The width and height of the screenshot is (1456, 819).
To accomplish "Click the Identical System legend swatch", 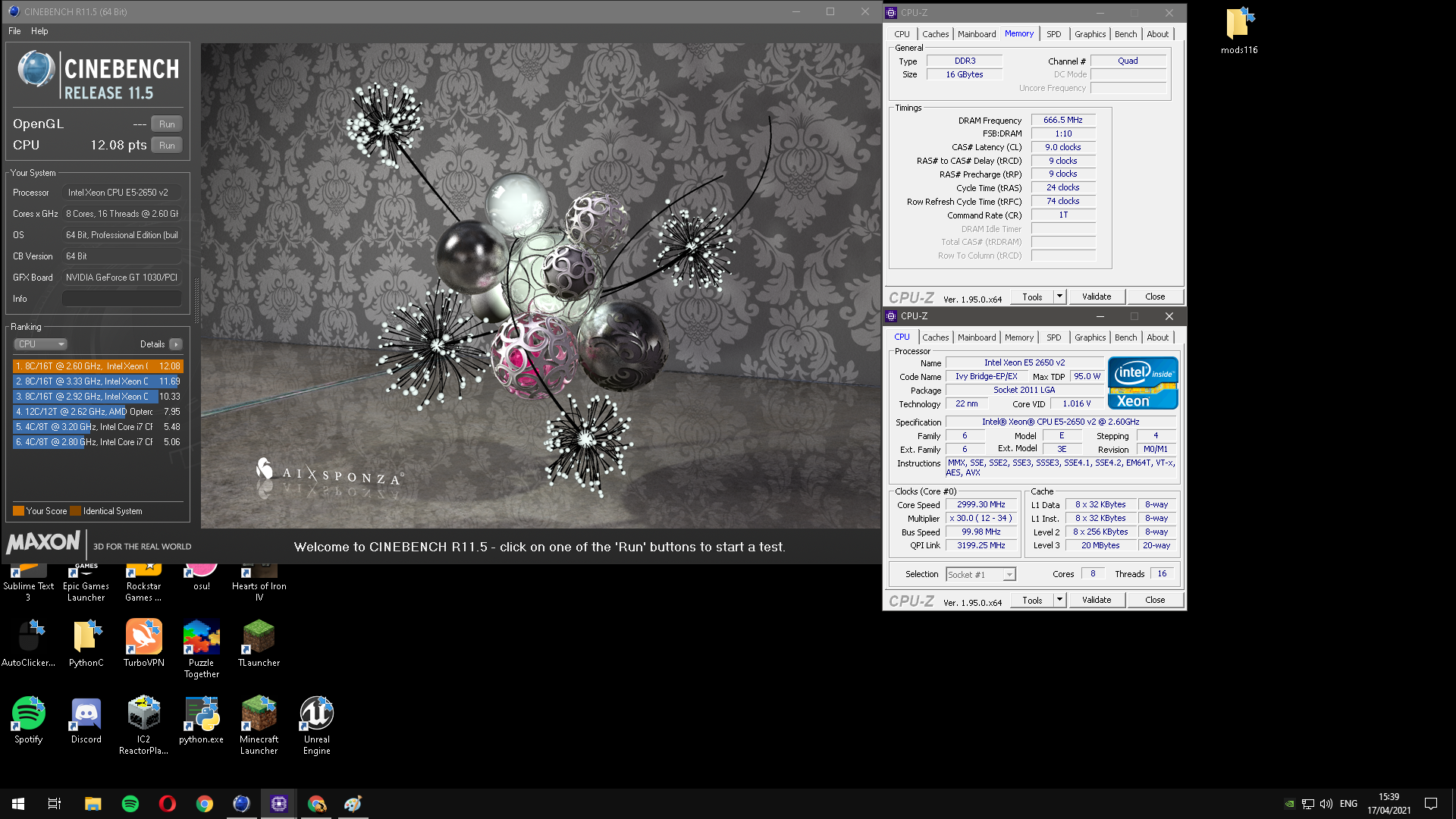I will click(x=76, y=511).
